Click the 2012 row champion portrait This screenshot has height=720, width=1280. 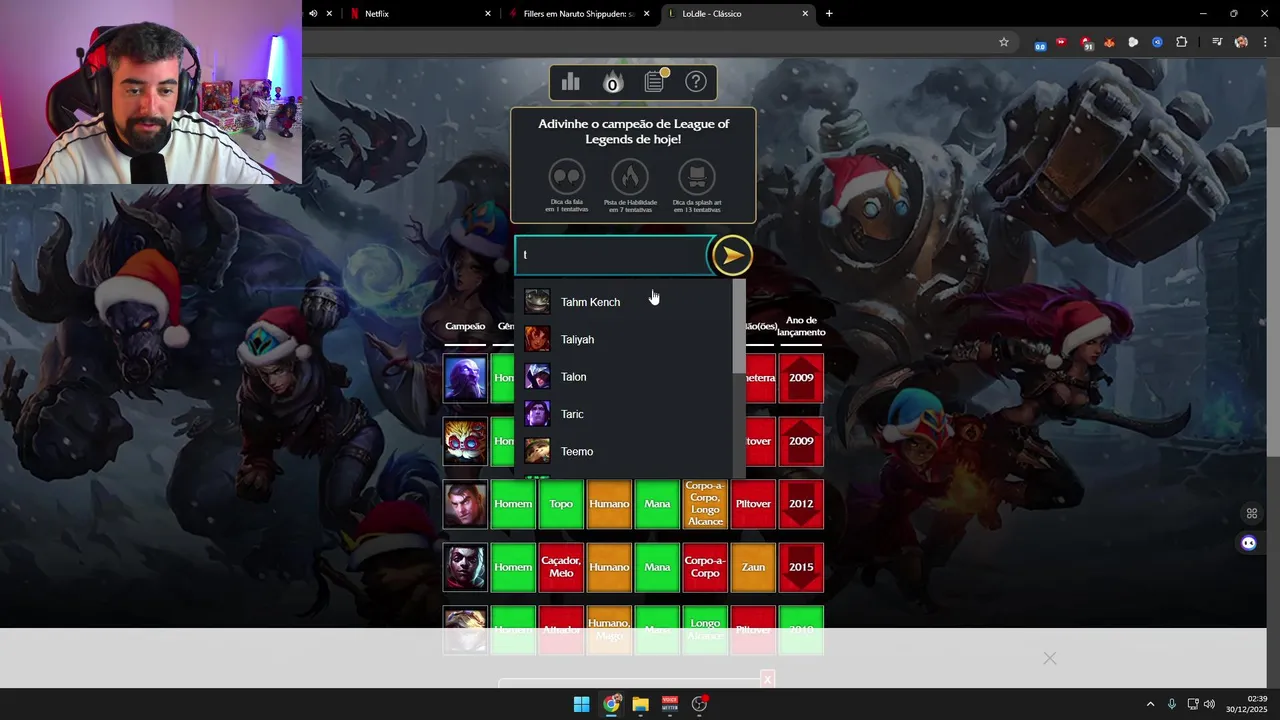(465, 504)
